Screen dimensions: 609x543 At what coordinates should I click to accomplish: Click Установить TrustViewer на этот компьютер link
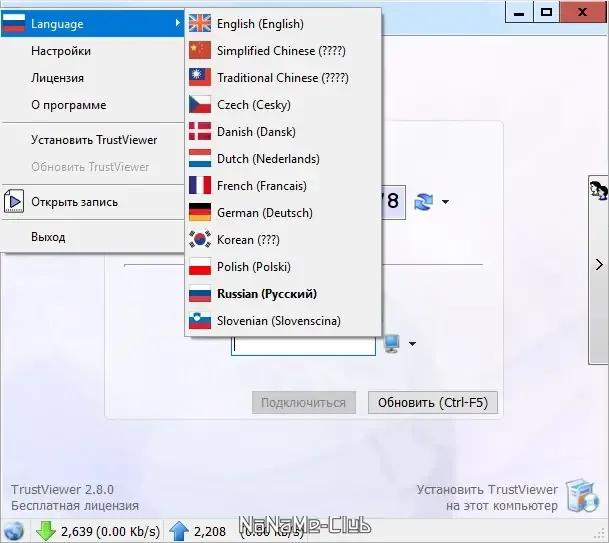coord(487,498)
